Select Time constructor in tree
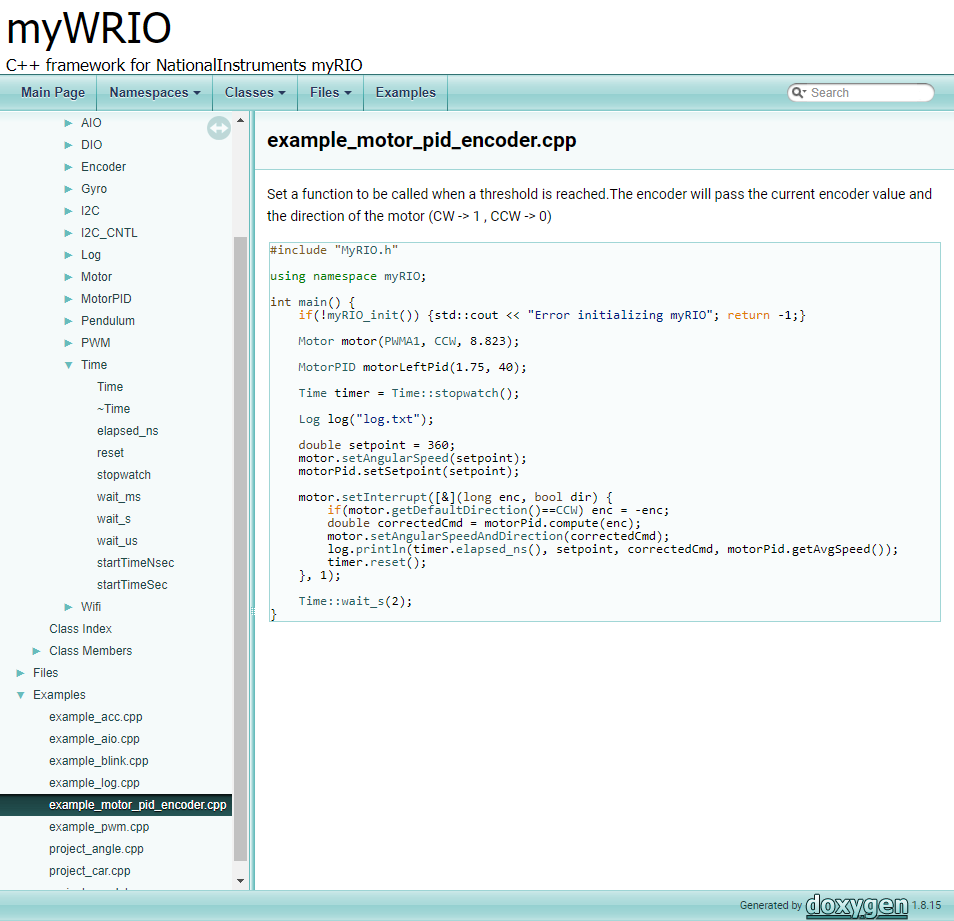Viewport: 954px width, 921px height. [x=110, y=387]
